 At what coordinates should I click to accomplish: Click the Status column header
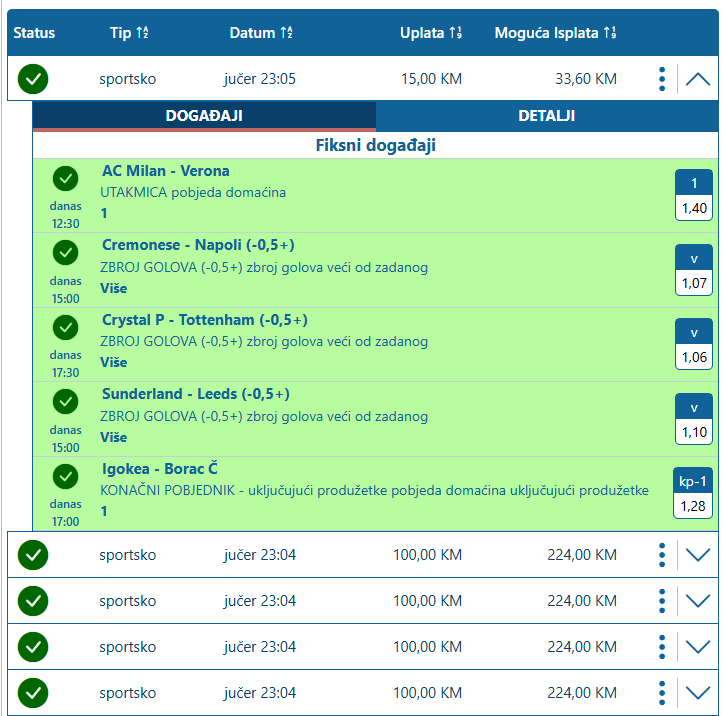point(35,33)
